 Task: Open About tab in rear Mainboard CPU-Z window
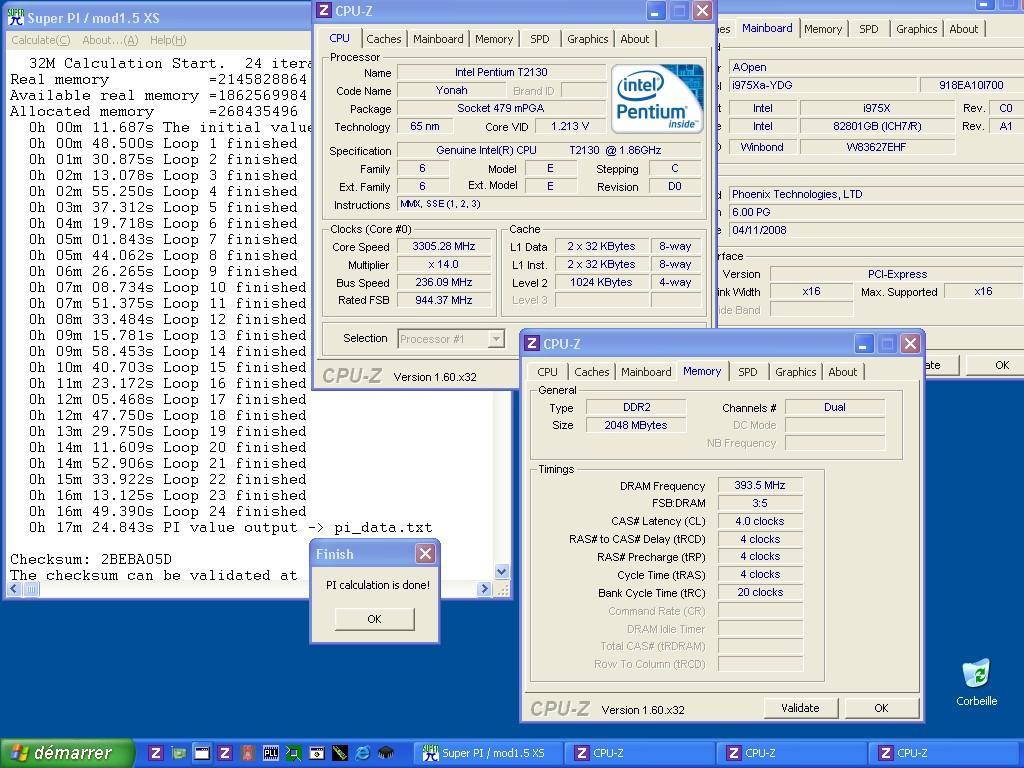(x=963, y=29)
